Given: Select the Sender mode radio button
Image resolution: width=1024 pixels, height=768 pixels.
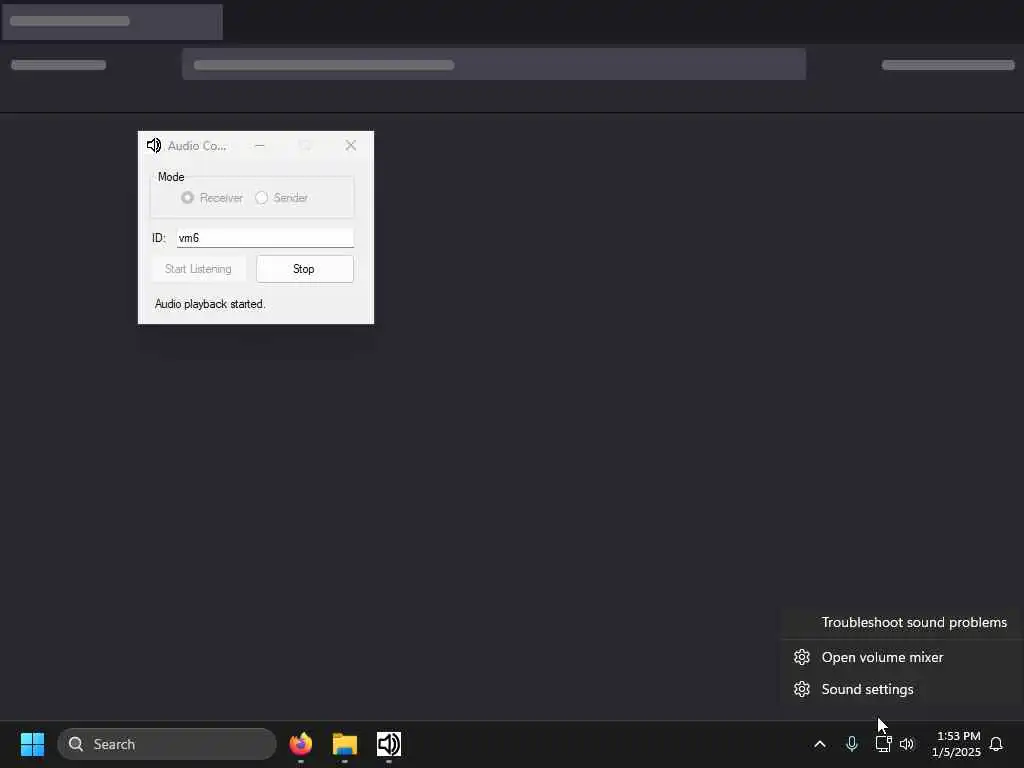Looking at the screenshot, I should 262,198.
